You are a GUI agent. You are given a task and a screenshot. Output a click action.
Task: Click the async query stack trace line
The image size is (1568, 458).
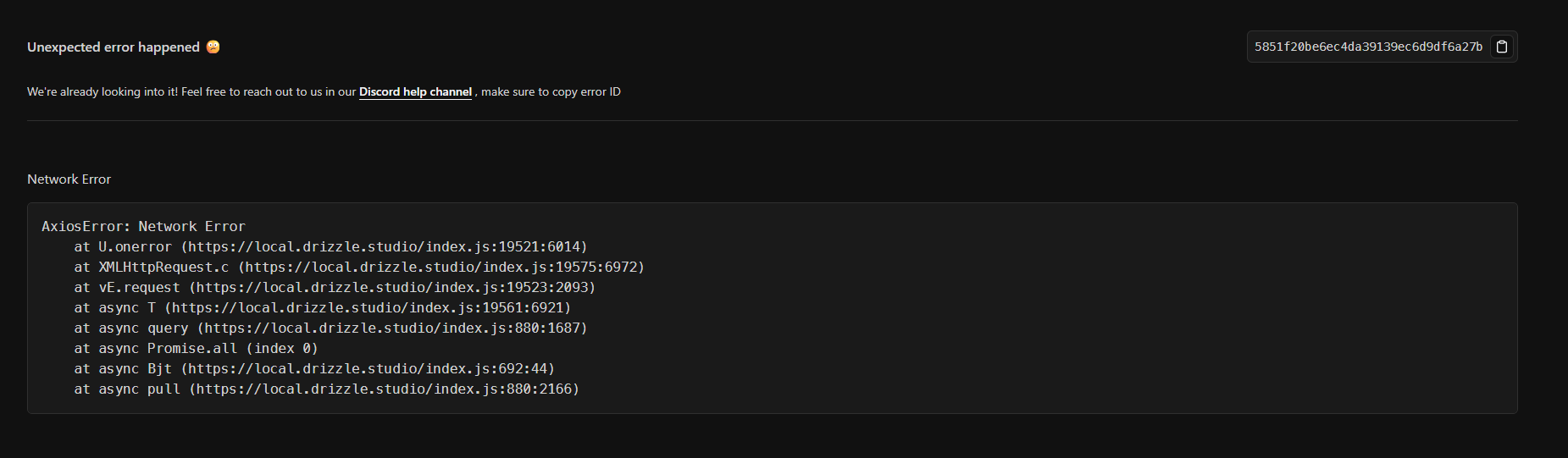point(330,328)
